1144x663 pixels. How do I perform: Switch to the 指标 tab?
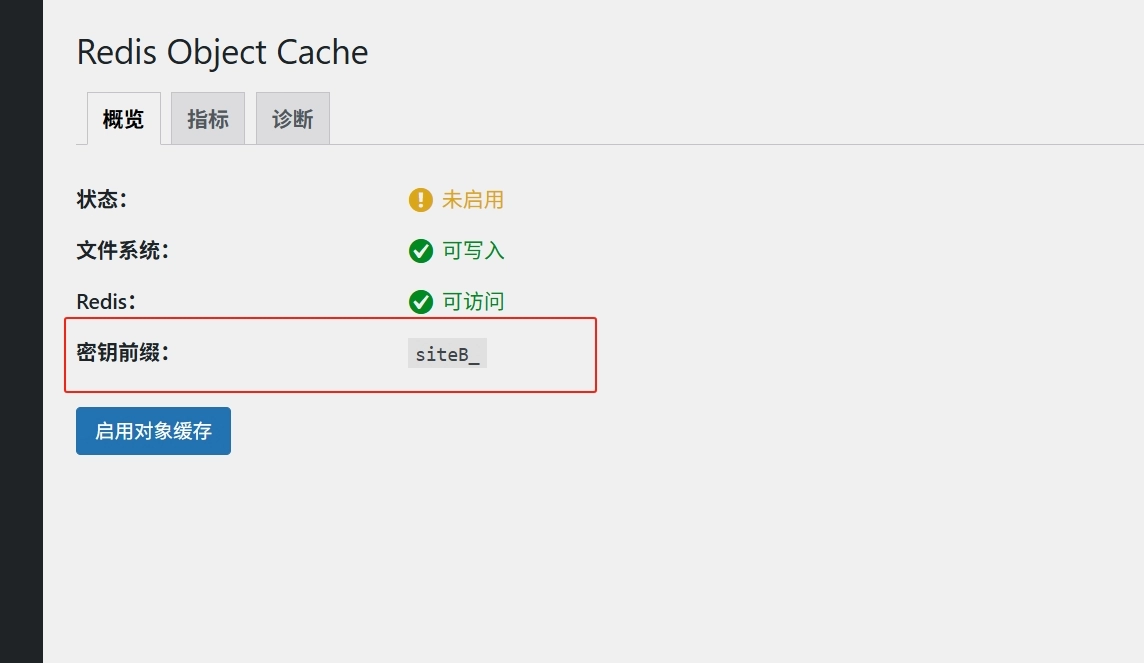point(208,119)
